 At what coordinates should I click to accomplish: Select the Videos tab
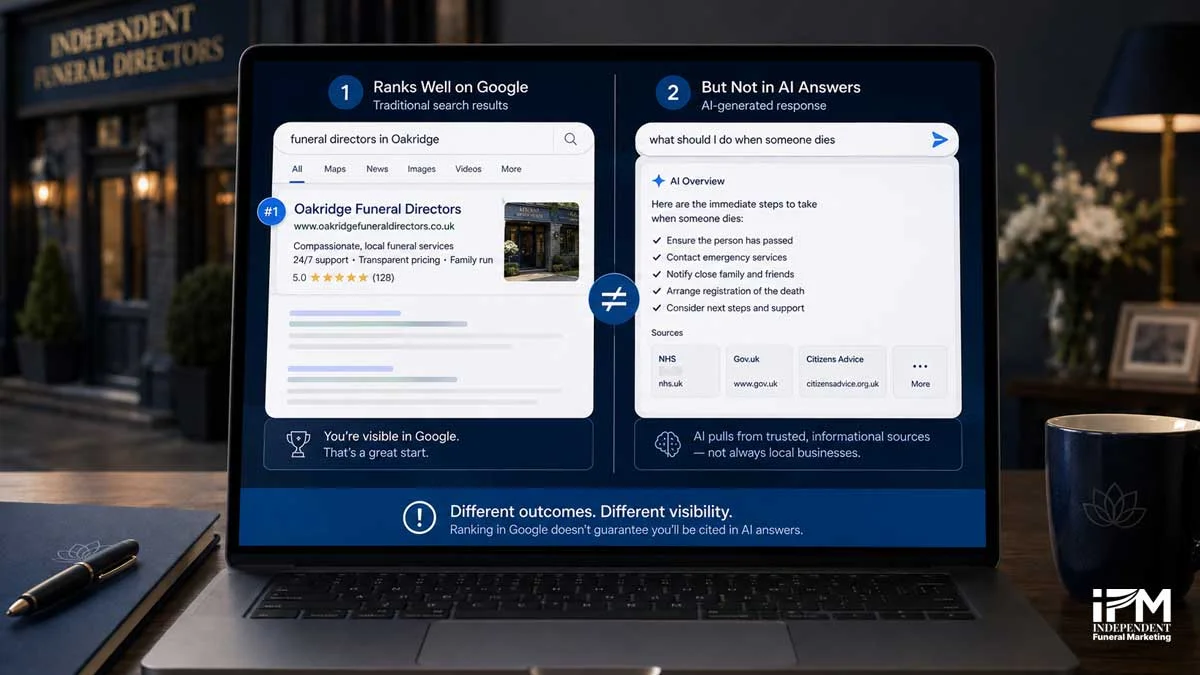pyautogui.click(x=468, y=169)
